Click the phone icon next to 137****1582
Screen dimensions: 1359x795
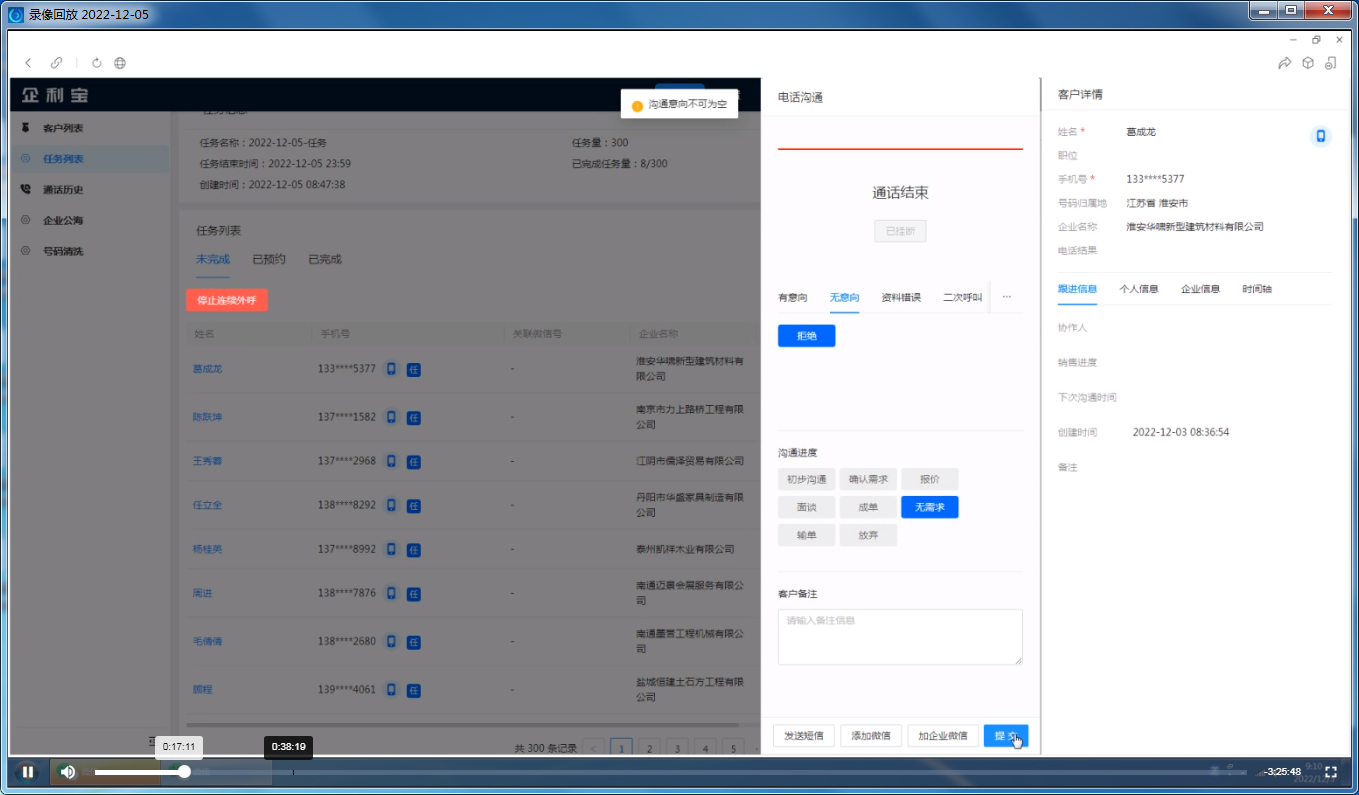tap(391, 416)
